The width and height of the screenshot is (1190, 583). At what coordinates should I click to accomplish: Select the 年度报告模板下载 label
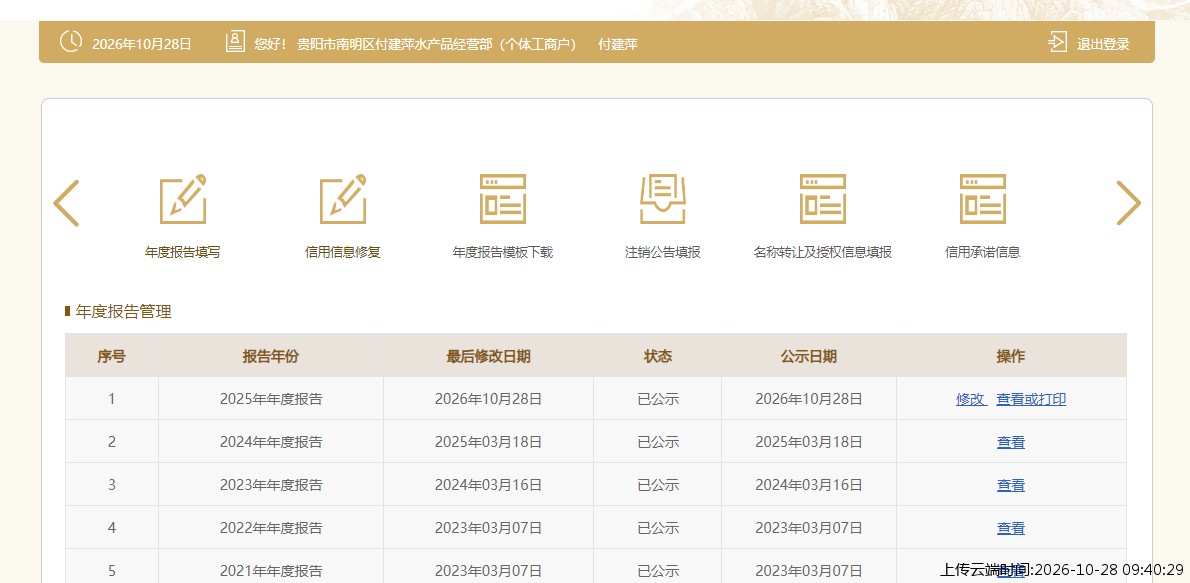[502, 252]
